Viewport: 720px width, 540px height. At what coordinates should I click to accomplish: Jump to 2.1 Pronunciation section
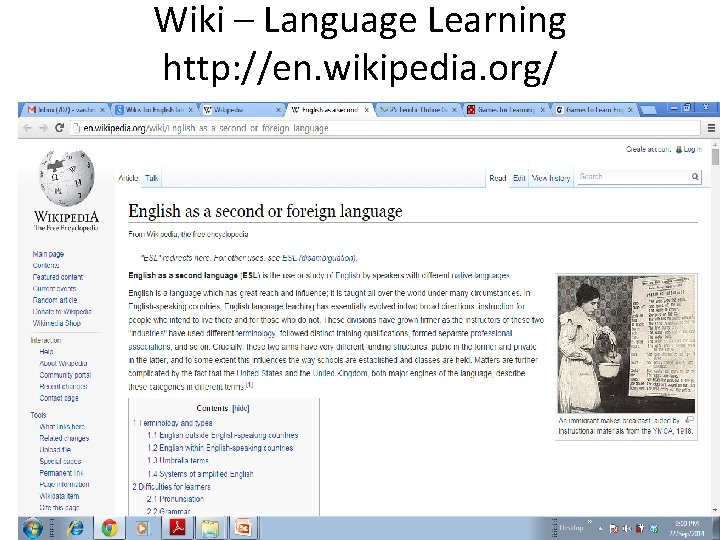click(175, 499)
